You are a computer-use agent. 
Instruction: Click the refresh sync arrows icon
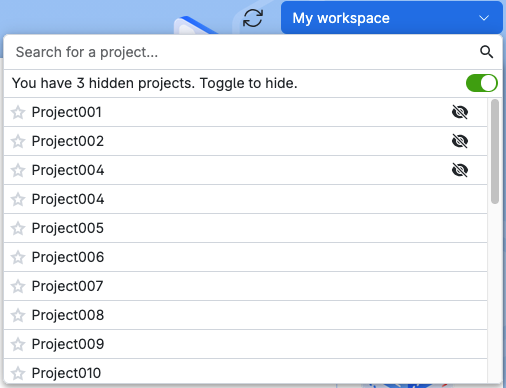tap(253, 18)
